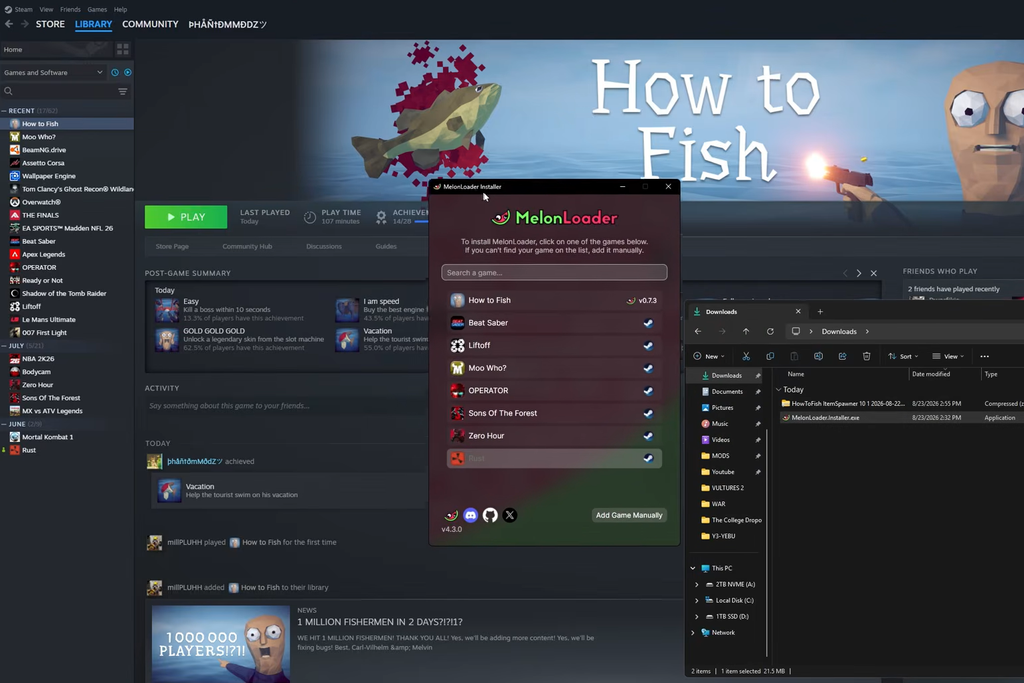Collapse the JUNE games section
This screenshot has height=683, width=1024.
[4, 424]
